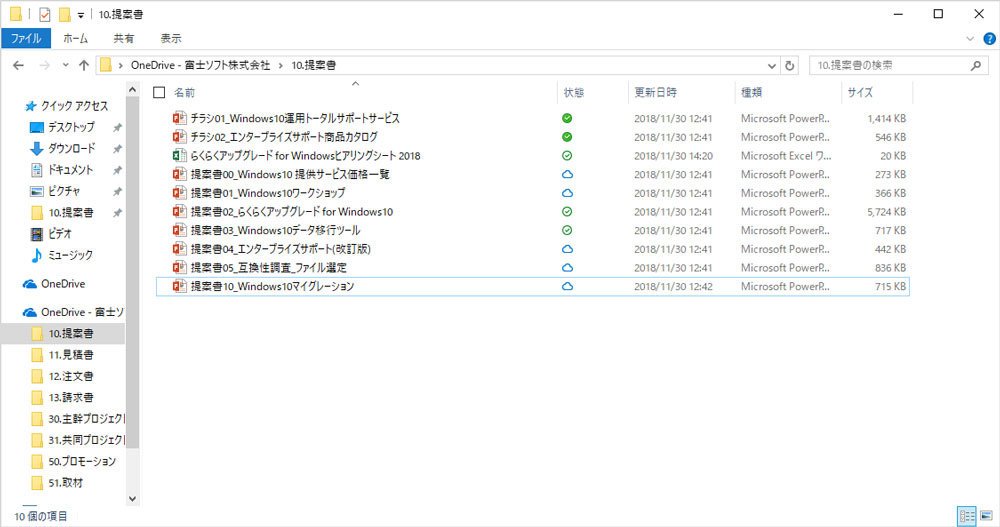Open the address bar history dropdown
1000x527 pixels.
pos(772,65)
